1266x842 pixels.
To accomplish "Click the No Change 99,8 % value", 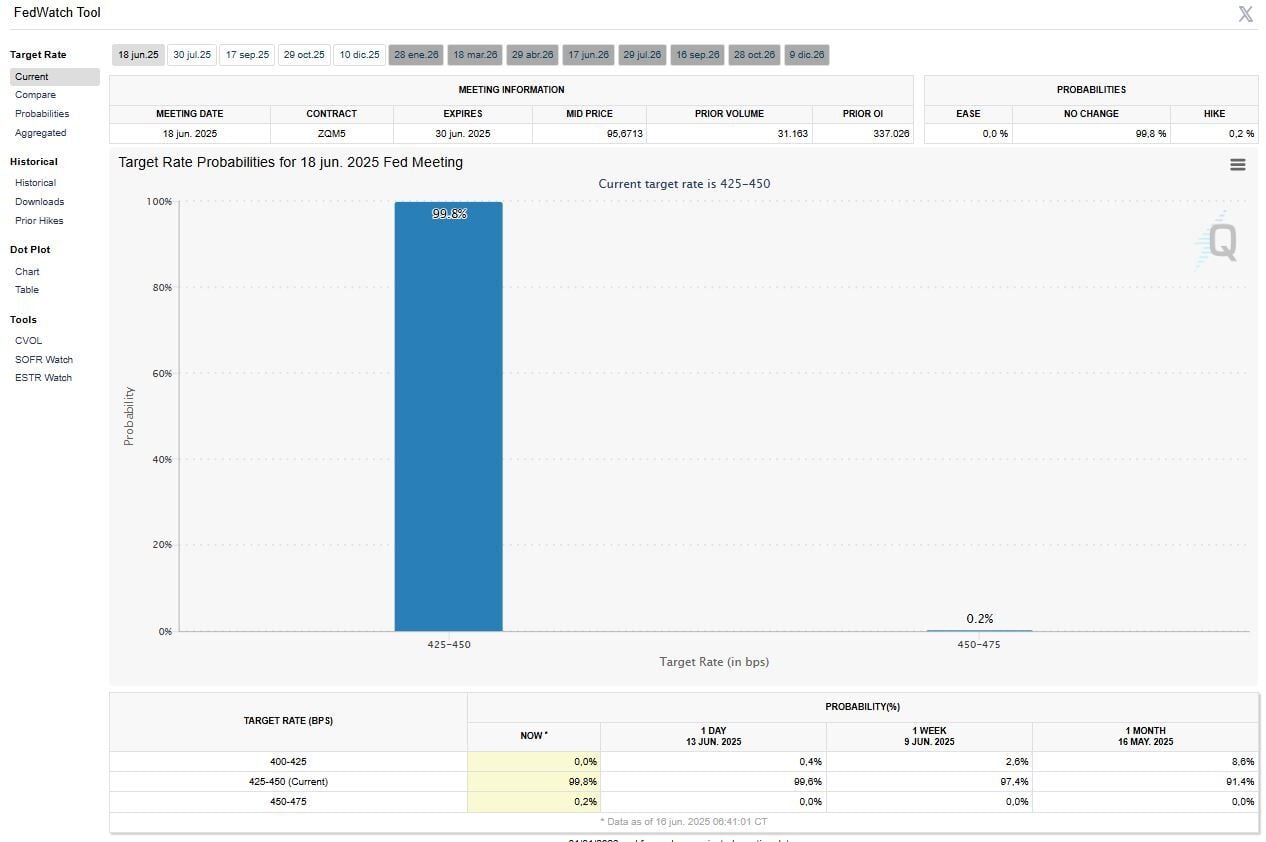I will tap(1150, 133).
